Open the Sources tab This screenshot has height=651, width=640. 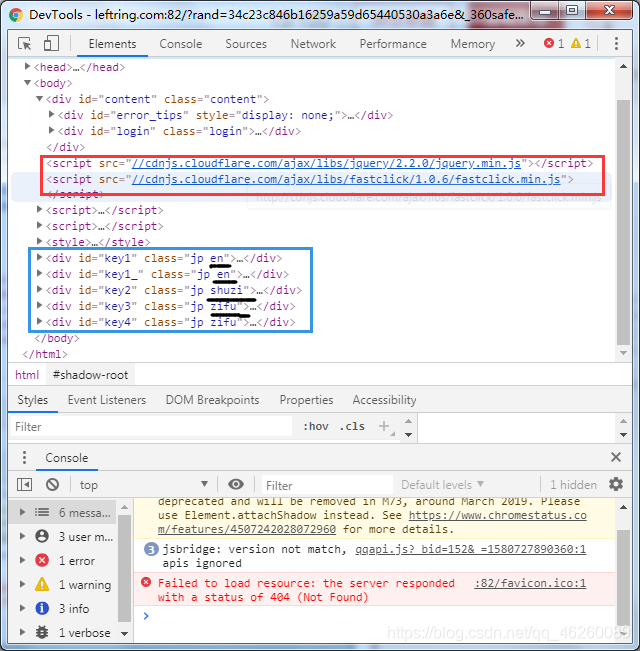click(246, 44)
